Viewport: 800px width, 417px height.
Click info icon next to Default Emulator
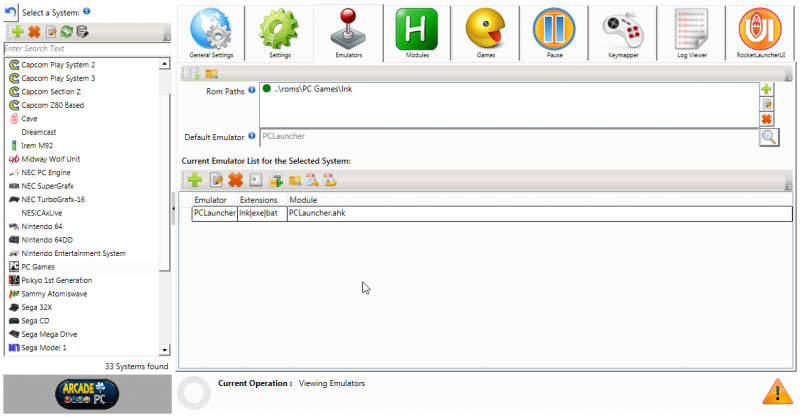252,136
